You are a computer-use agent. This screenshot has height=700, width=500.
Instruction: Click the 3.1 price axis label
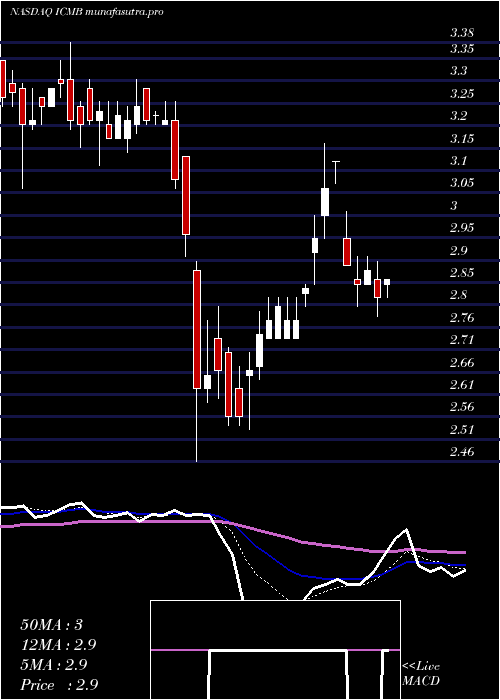(x=458, y=161)
